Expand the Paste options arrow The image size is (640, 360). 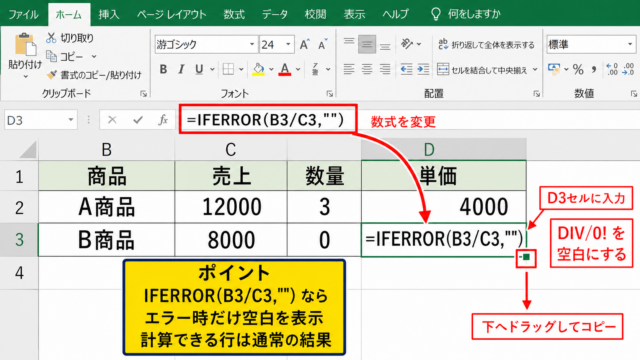(25, 77)
